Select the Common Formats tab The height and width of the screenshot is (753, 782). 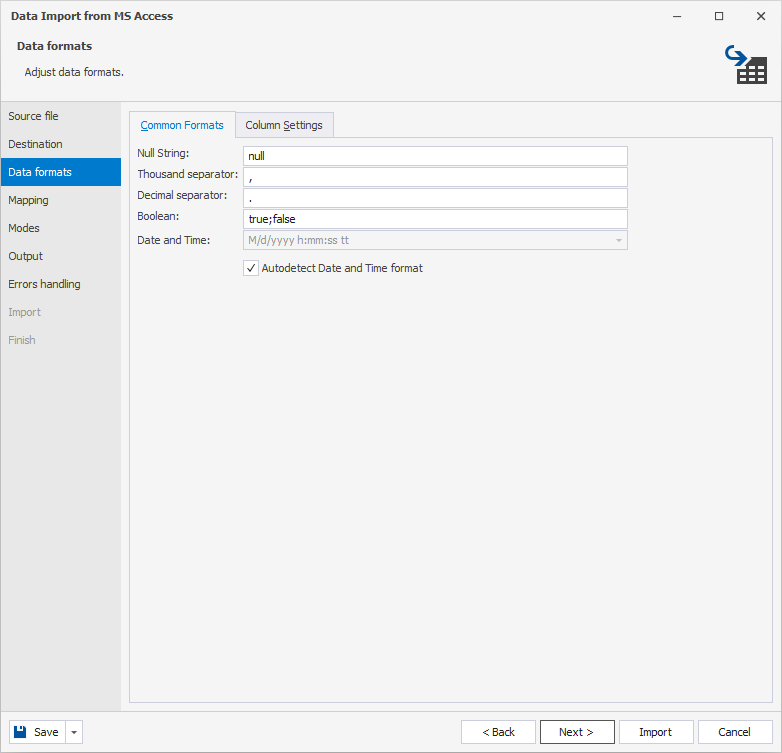click(182, 125)
